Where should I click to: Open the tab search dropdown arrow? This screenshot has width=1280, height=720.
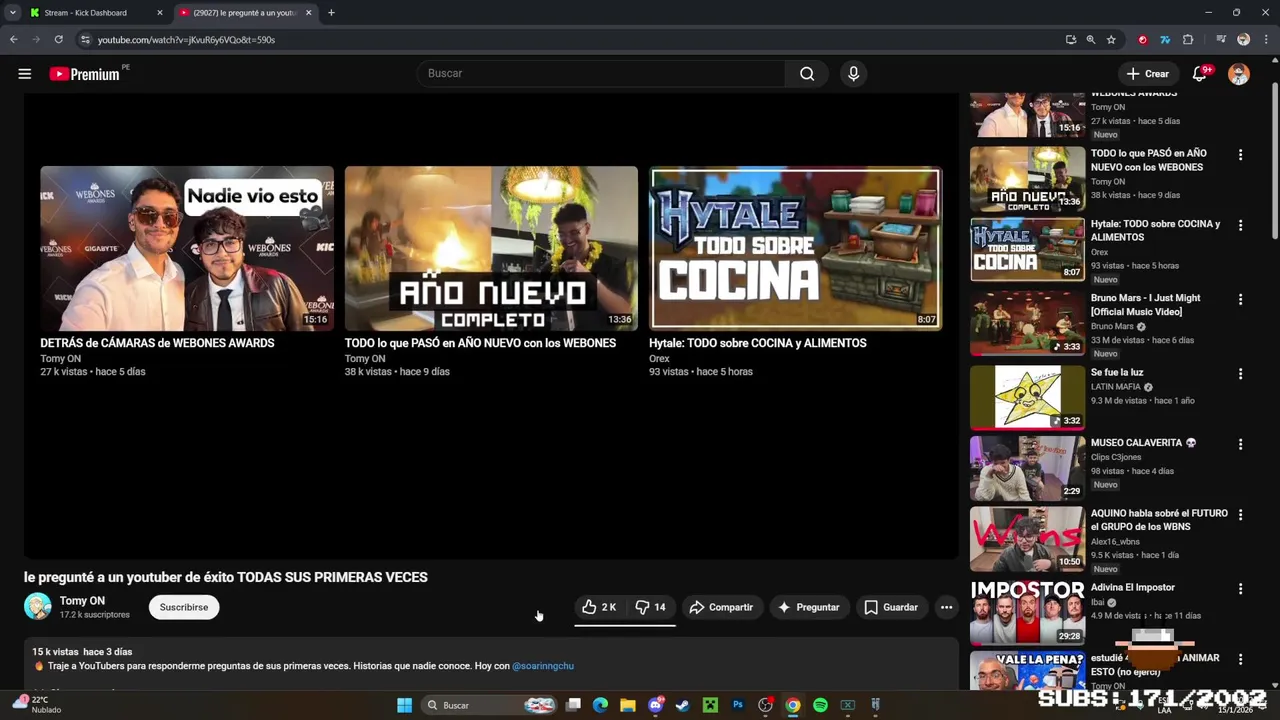coord(12,13)
